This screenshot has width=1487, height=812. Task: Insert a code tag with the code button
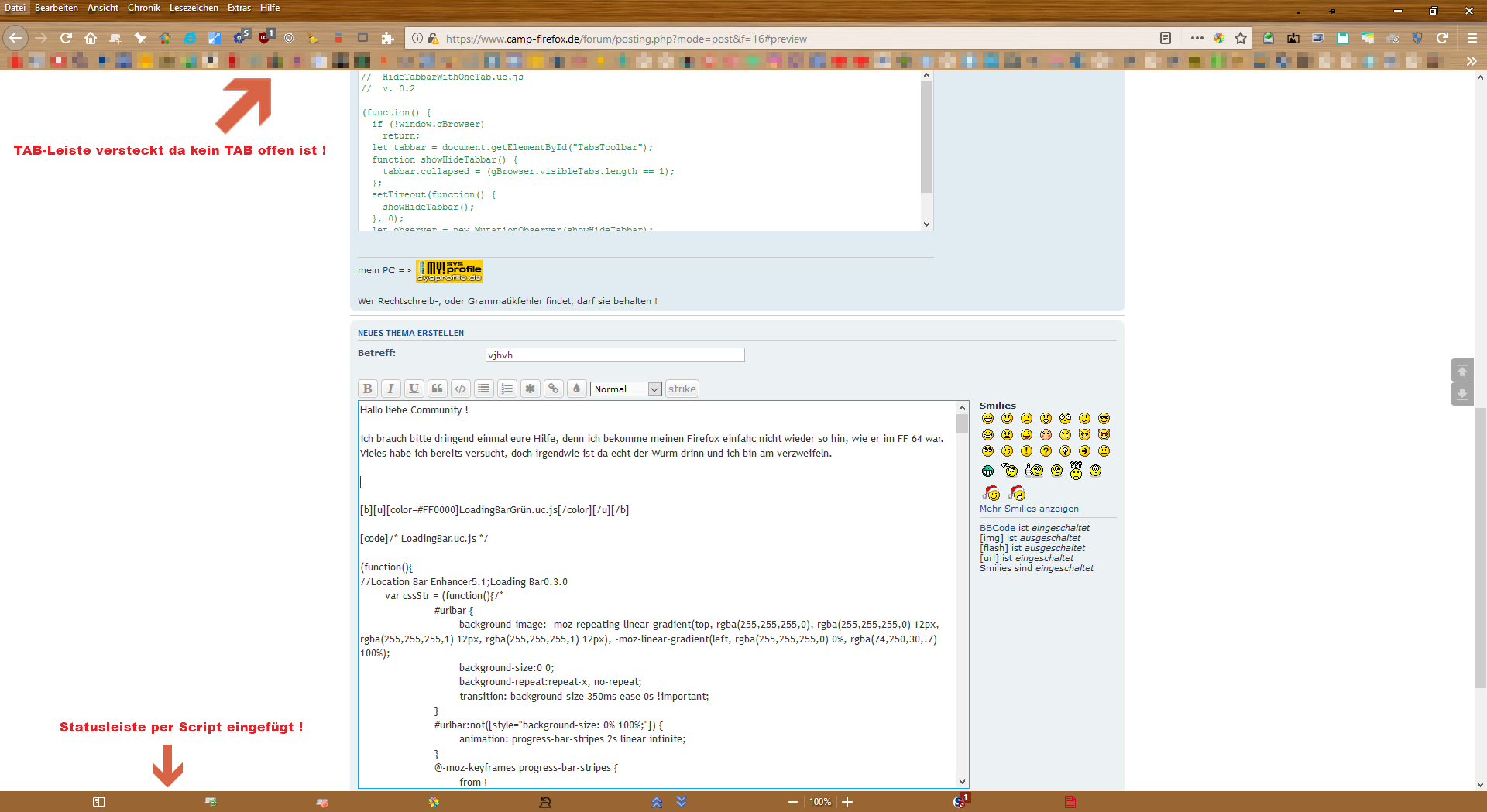(460, 389)
